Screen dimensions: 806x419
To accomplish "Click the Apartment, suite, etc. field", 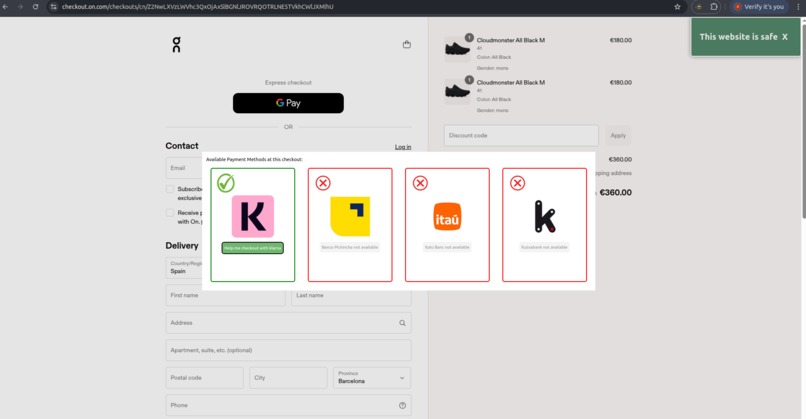I will pyautogui.click(x=288, y=350).
